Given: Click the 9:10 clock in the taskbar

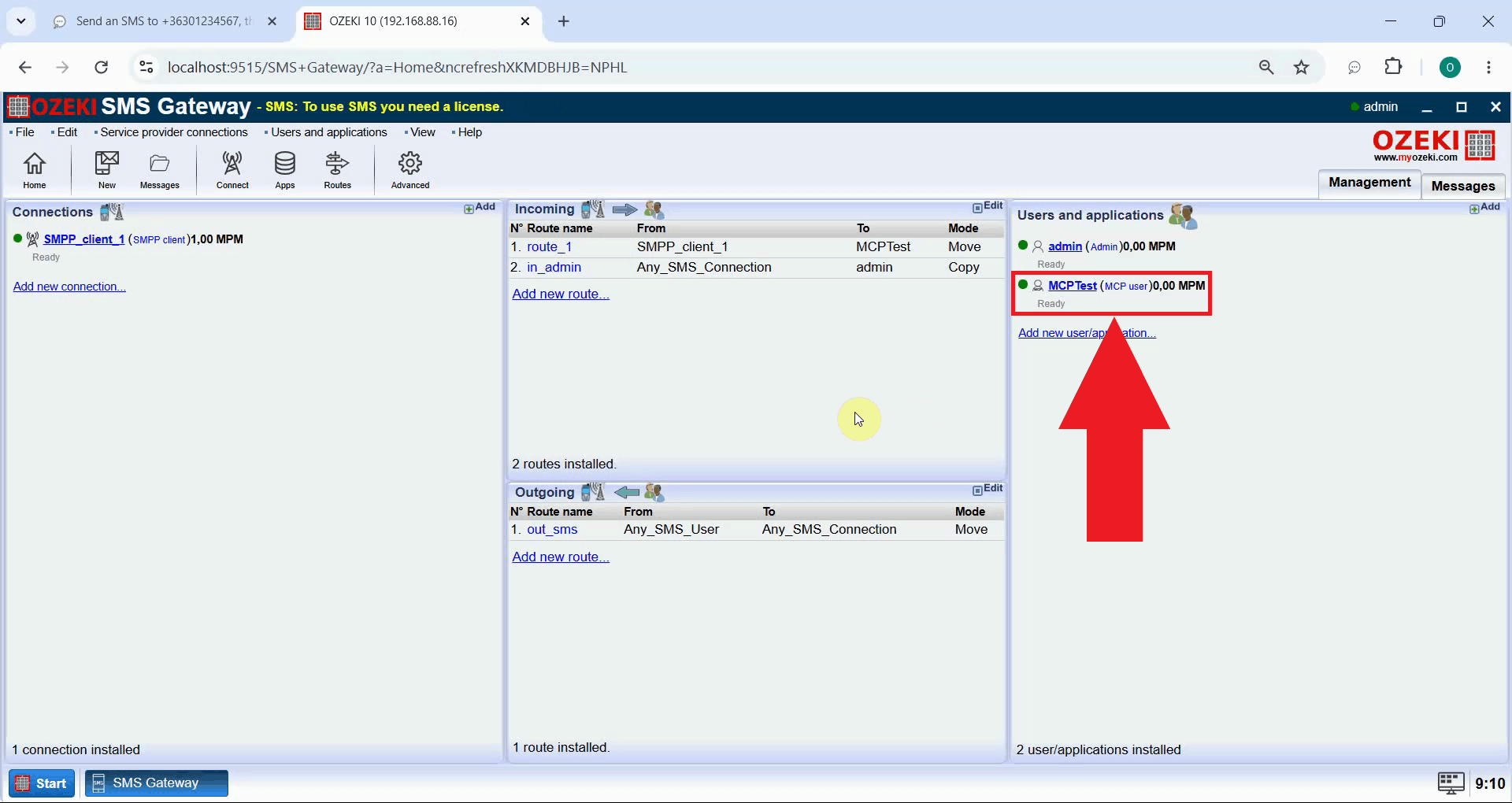Looking at the screenshot, I should (x=1489, y=783).
